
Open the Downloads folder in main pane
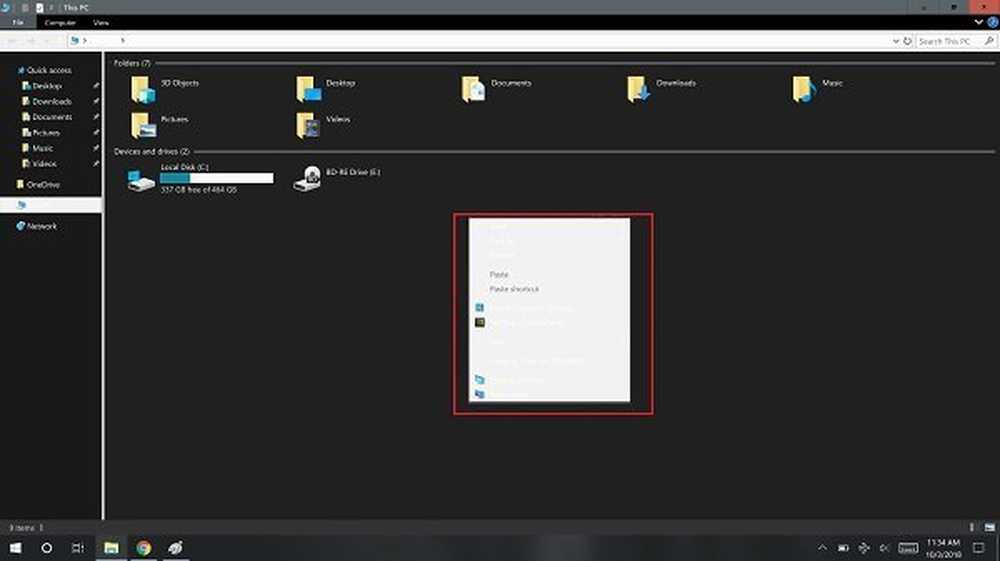(638, 89)
